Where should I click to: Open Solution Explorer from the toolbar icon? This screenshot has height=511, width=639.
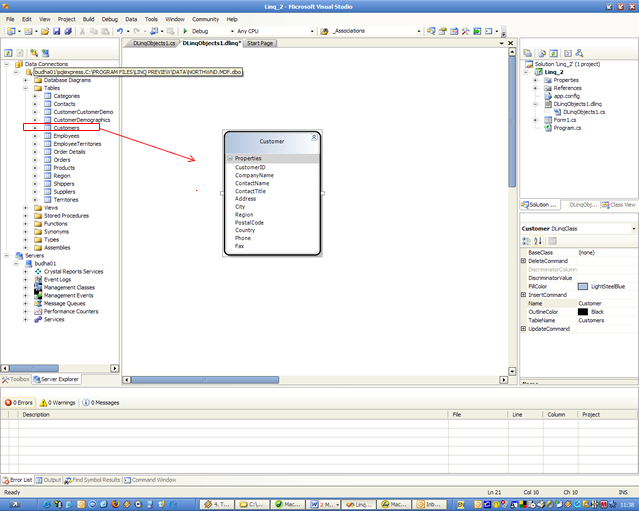pyautogui.click(x=431, y=31)
